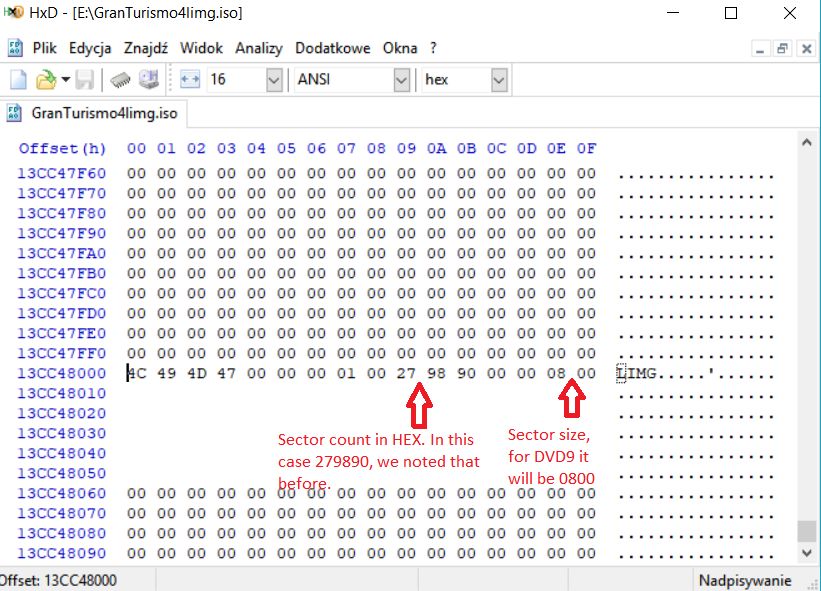Select offset row 13CC48050
Screen dimensions: 821x591
[62, 473]
